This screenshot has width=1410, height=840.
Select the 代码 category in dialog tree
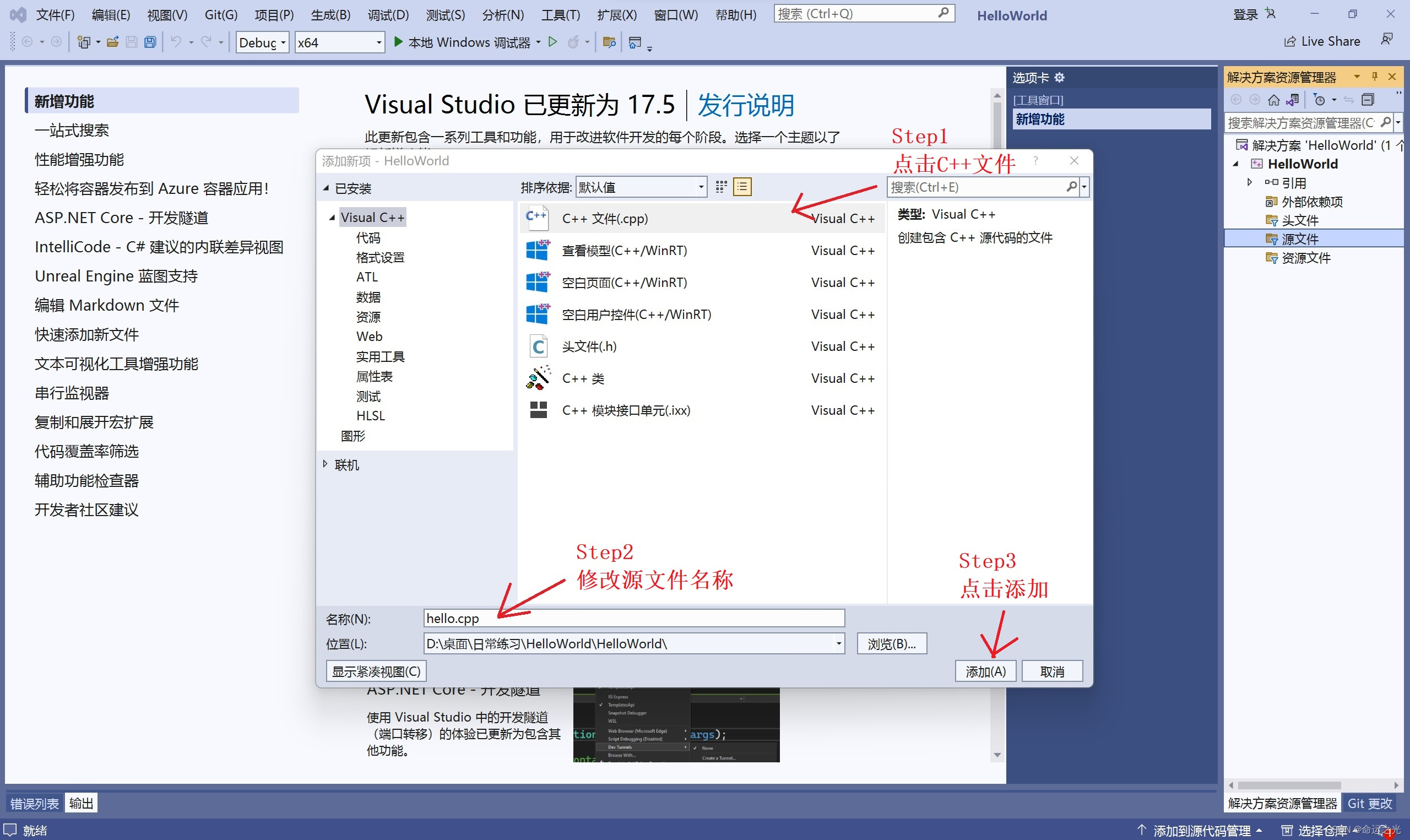(368, 238)
